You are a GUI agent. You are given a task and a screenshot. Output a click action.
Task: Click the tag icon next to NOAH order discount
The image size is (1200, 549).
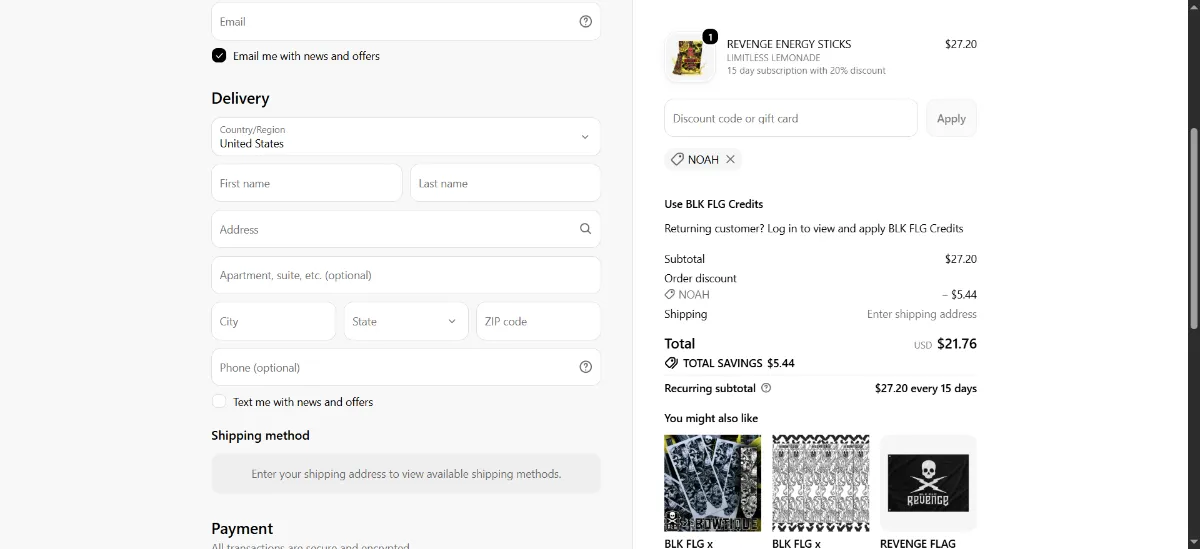click(669, 295)
